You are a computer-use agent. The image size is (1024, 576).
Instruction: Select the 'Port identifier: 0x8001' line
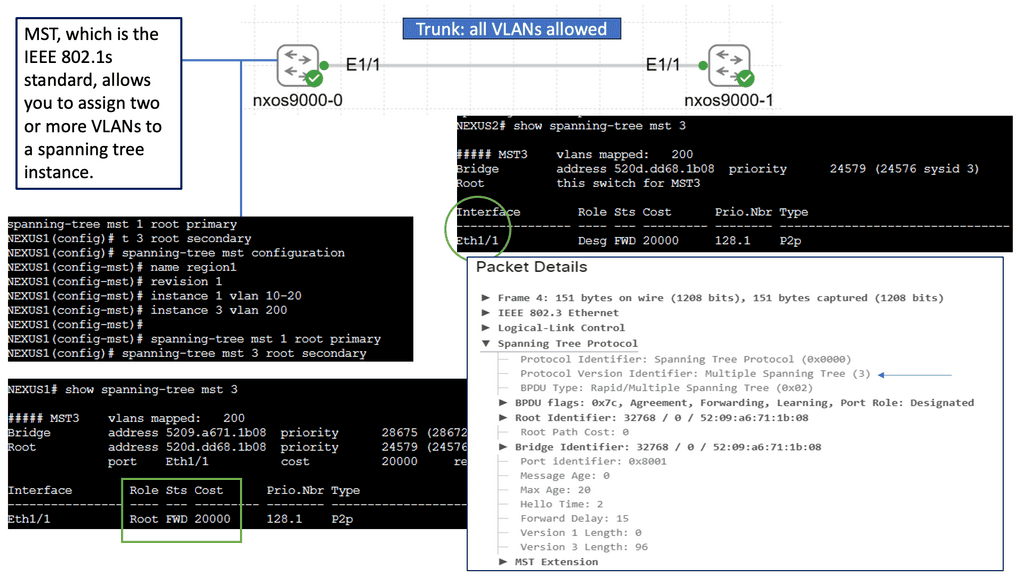(x=593, y=461)
